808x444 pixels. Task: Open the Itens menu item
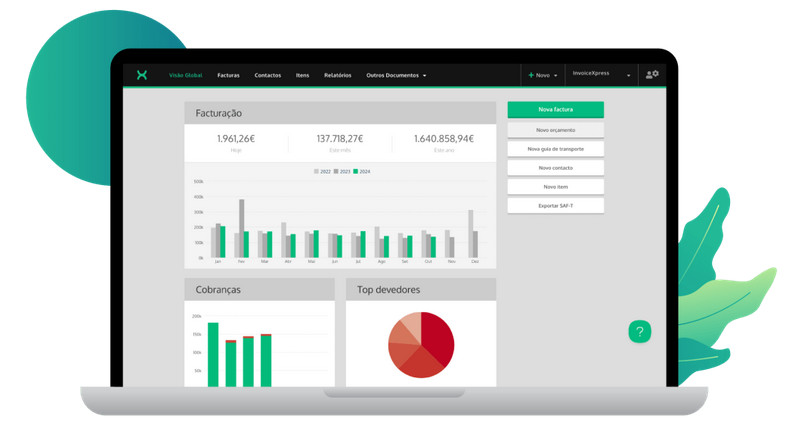tap(302, 75)
